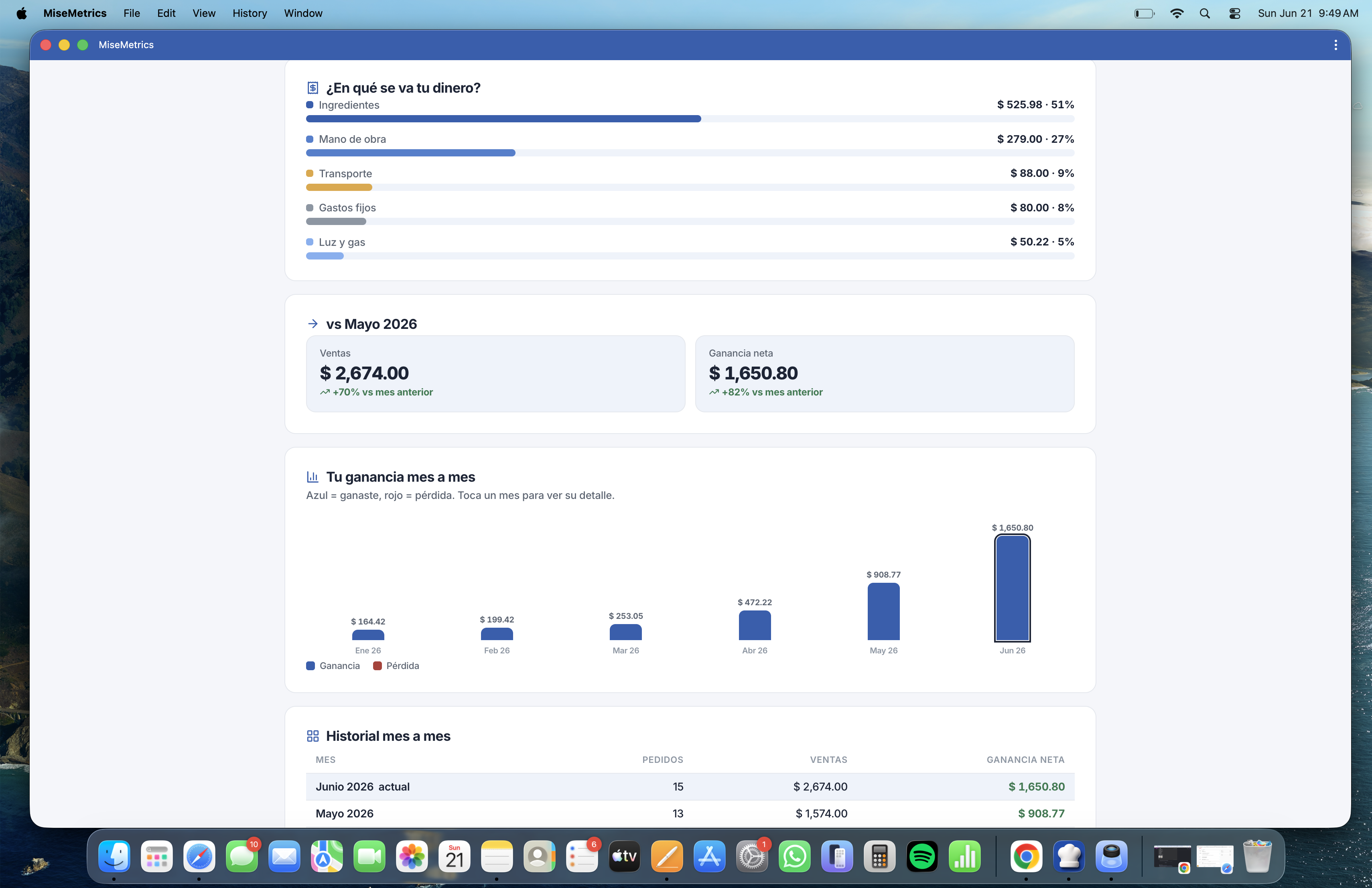This screenshot has width=1372, height=888.
Task: Click the grid icon beside 'Historial mes a mes'
Action: click(313, 736)
